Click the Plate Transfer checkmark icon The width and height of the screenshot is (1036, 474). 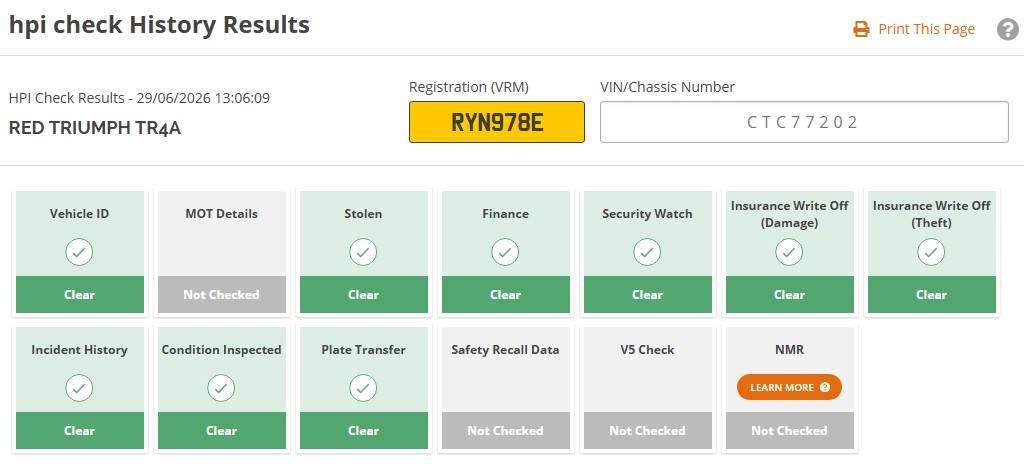click(363, 388)
